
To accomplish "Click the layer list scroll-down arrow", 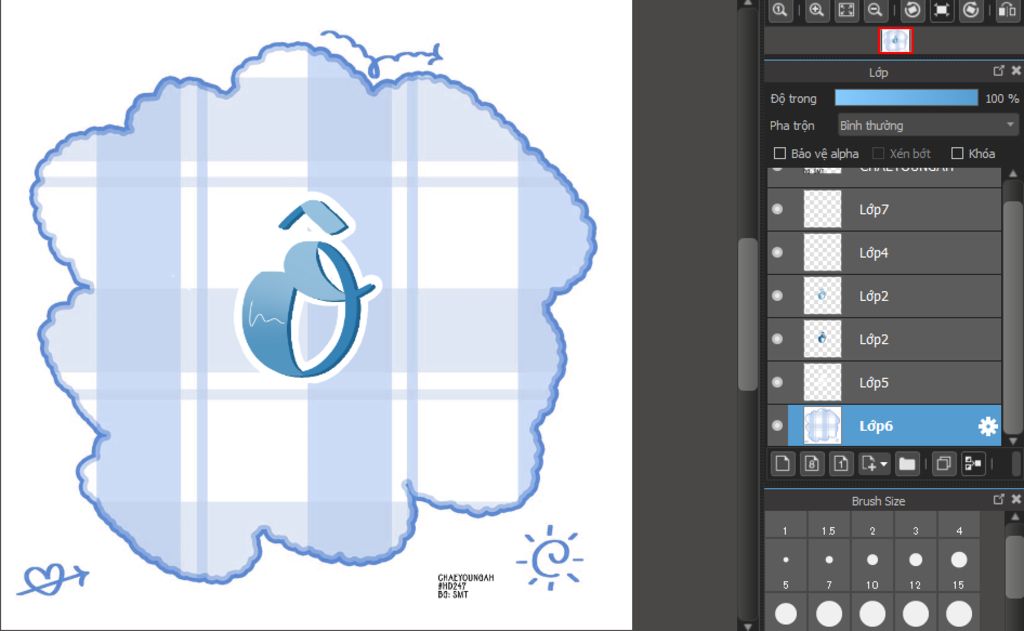I will (x=1013, y=440).
